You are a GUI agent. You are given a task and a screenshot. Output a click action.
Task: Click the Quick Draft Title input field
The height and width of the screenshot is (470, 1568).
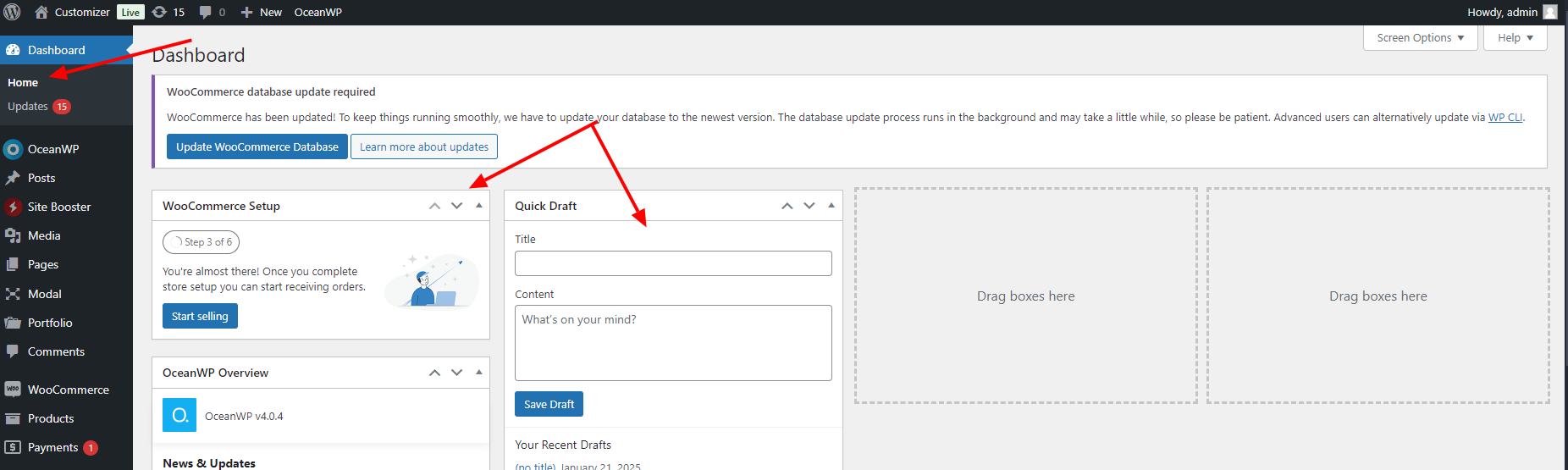pyautogui.click(x=673, y=263)
